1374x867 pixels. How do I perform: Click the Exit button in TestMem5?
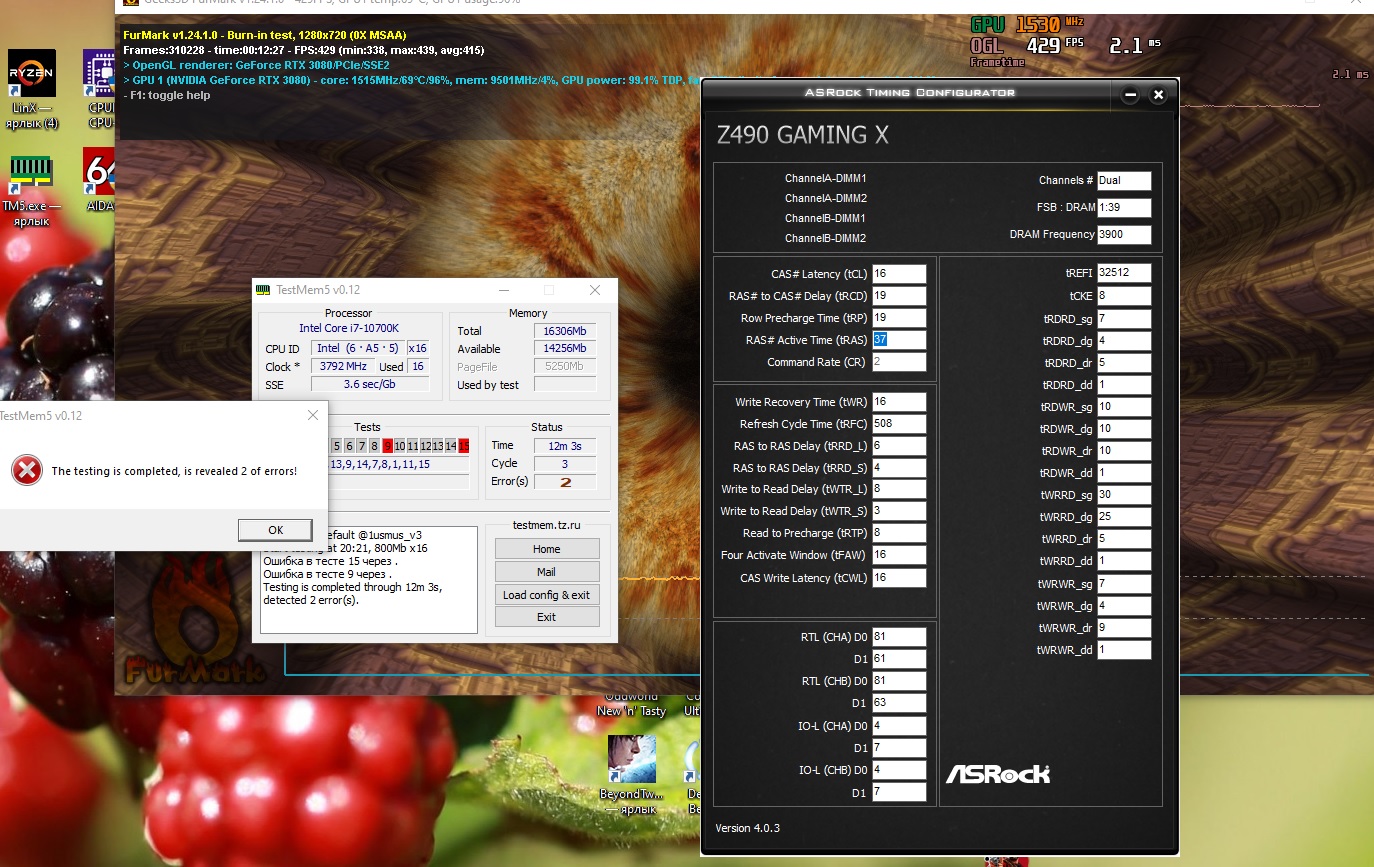(547, 617)
